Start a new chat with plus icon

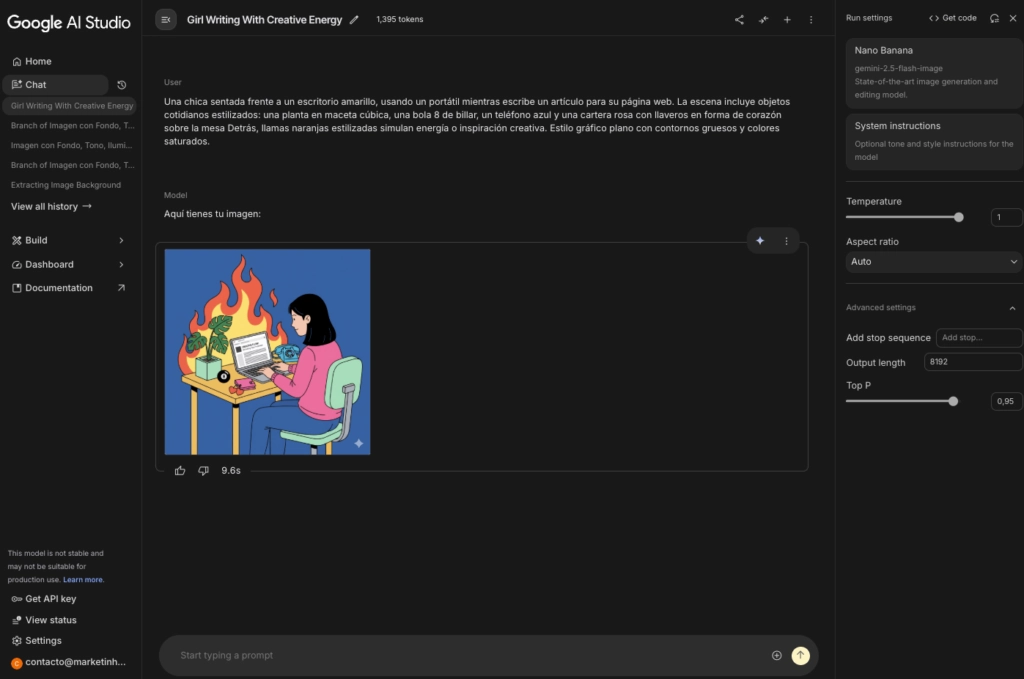click(787, 20)
